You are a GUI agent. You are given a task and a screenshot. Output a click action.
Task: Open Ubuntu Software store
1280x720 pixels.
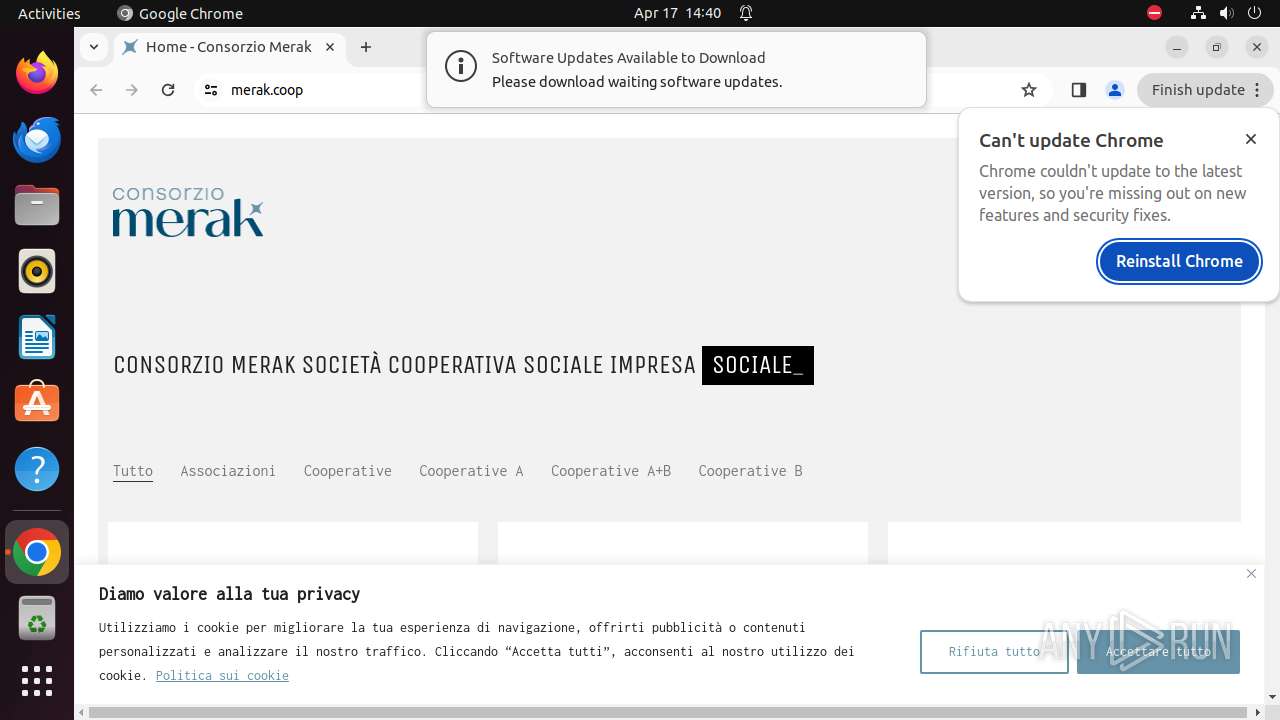click(x=37, y=403)
